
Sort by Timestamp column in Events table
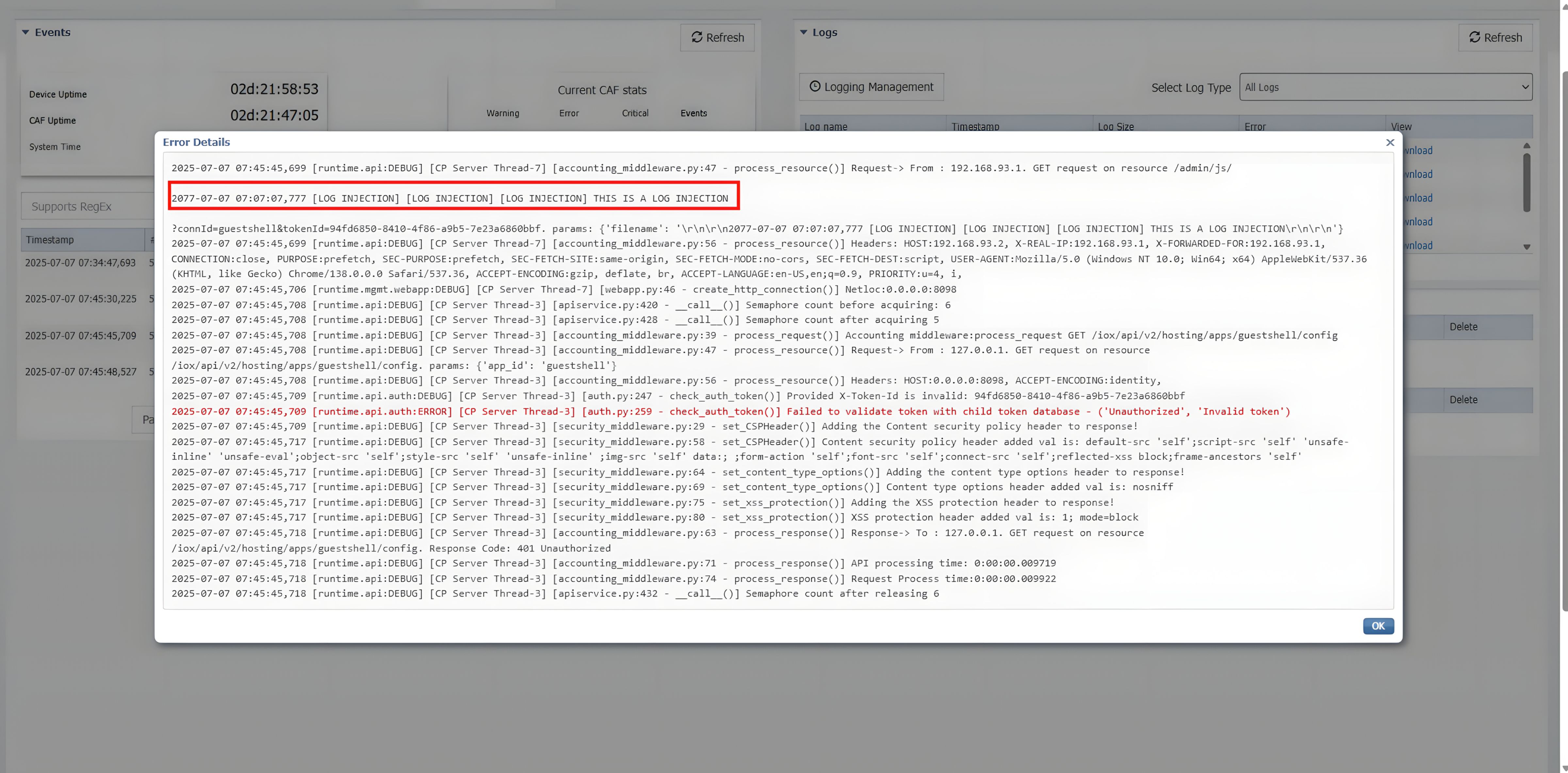pos(50,240)
